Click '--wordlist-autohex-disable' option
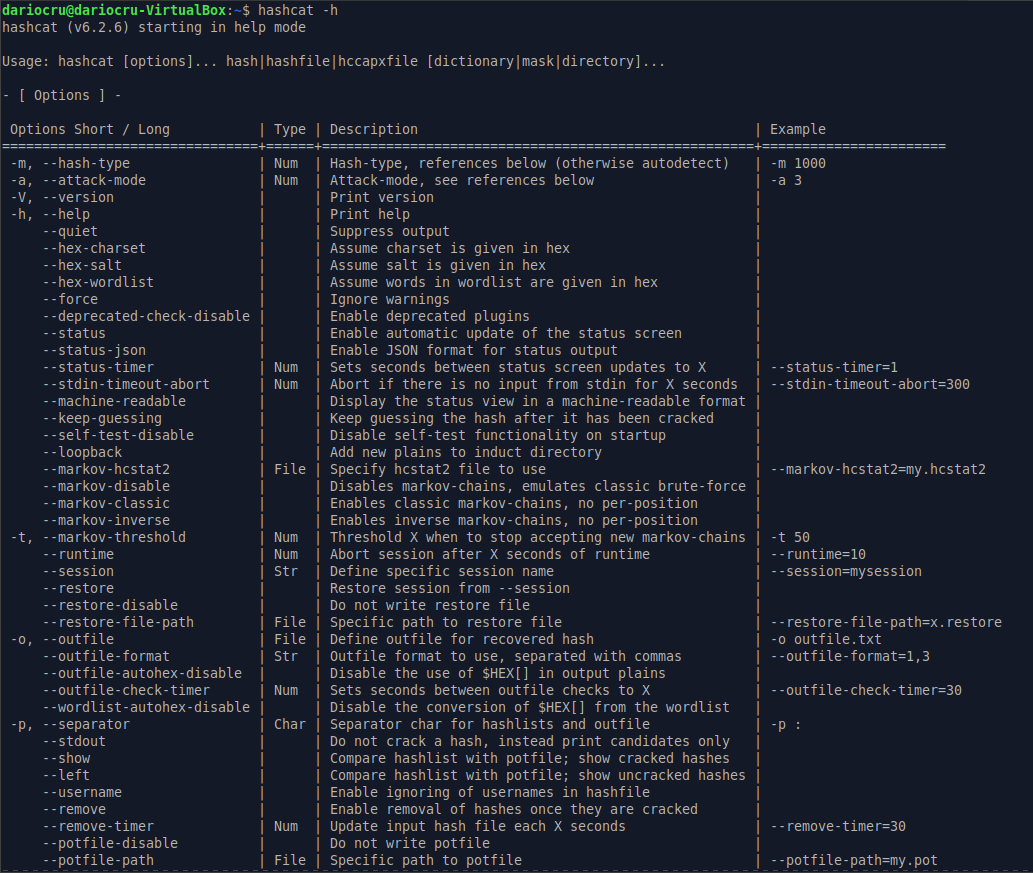Screen dimensions: 1033x873 (x=146, y=708)
